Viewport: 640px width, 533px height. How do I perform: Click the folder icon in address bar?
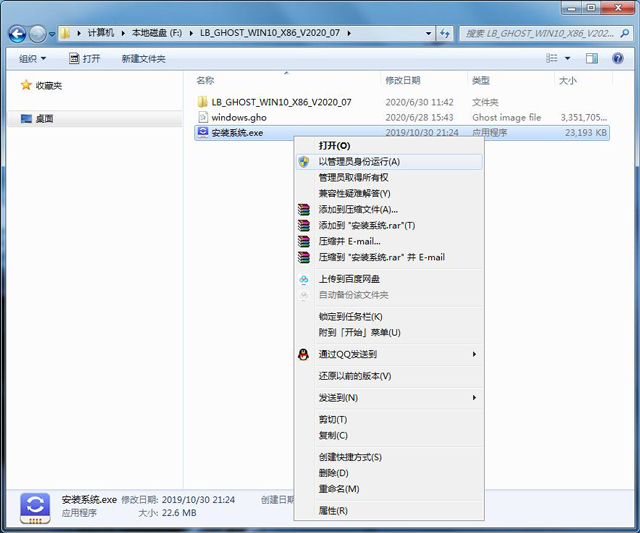point(65,33)
